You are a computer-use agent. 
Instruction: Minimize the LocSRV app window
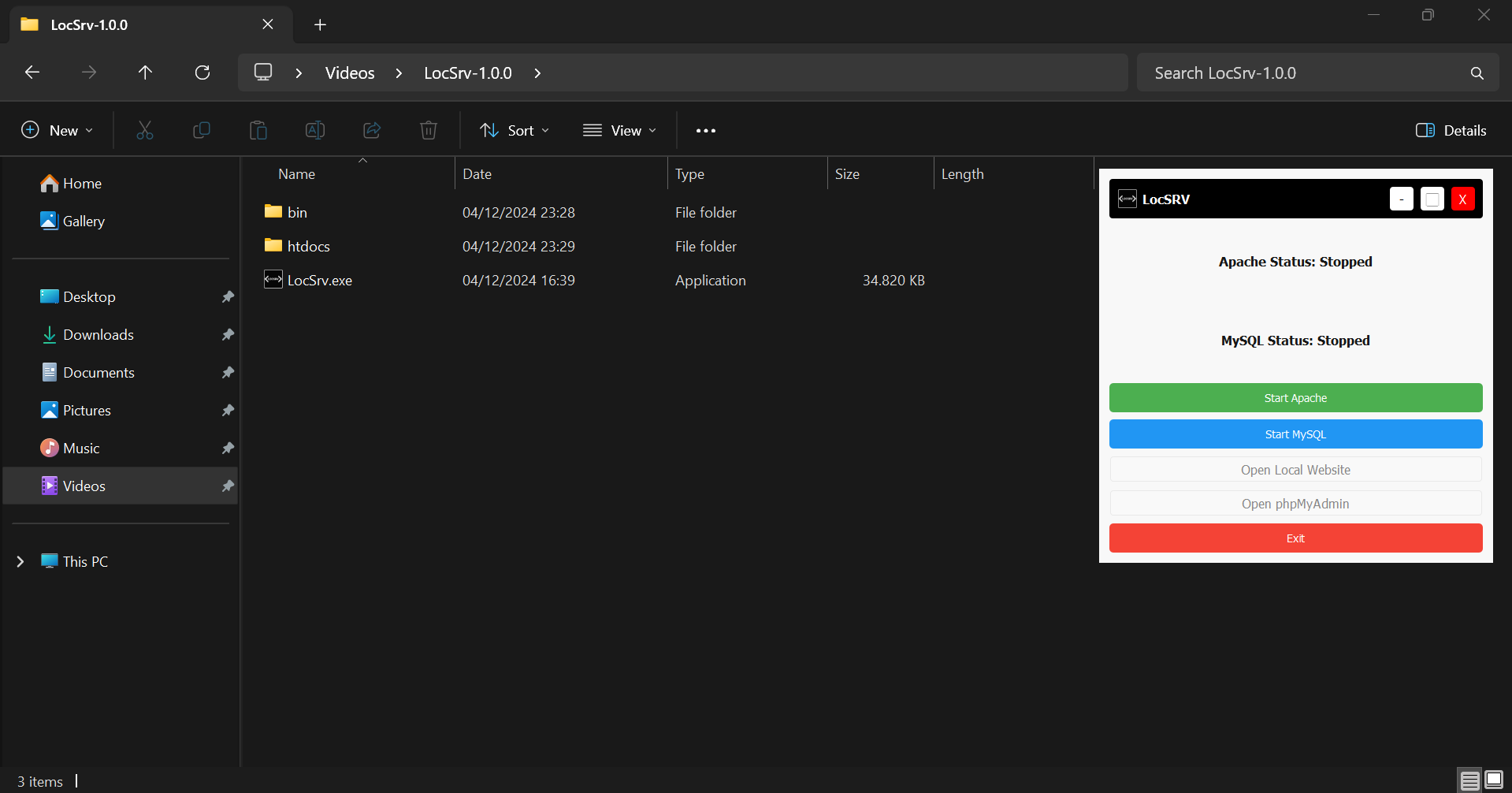click(x=1402, y=199)
